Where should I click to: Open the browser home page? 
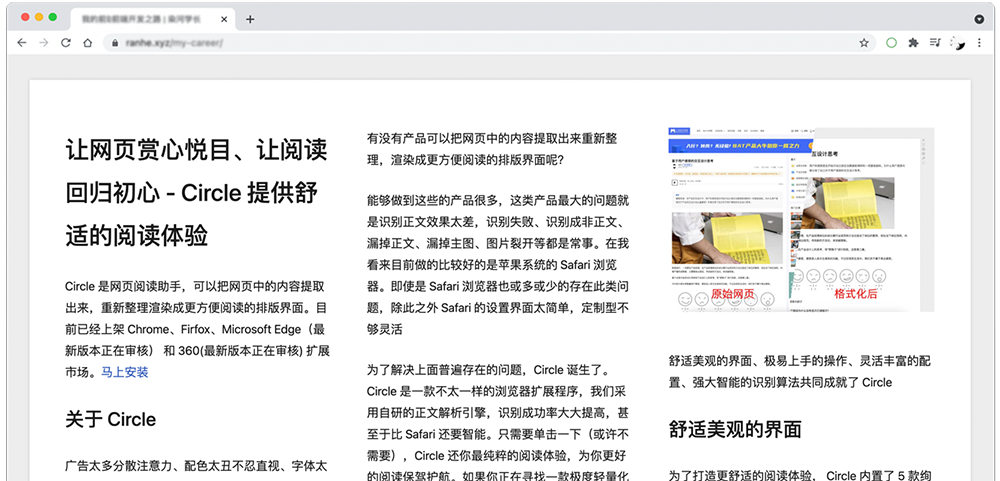87,43
